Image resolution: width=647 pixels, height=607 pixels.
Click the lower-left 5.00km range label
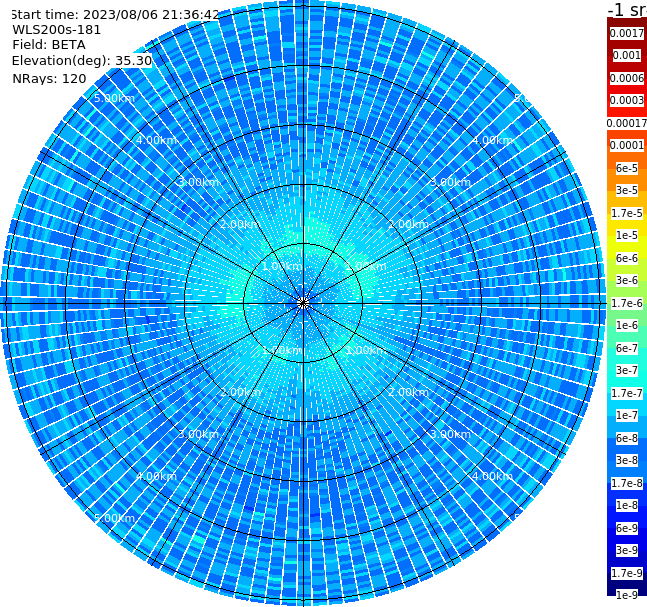114,518
